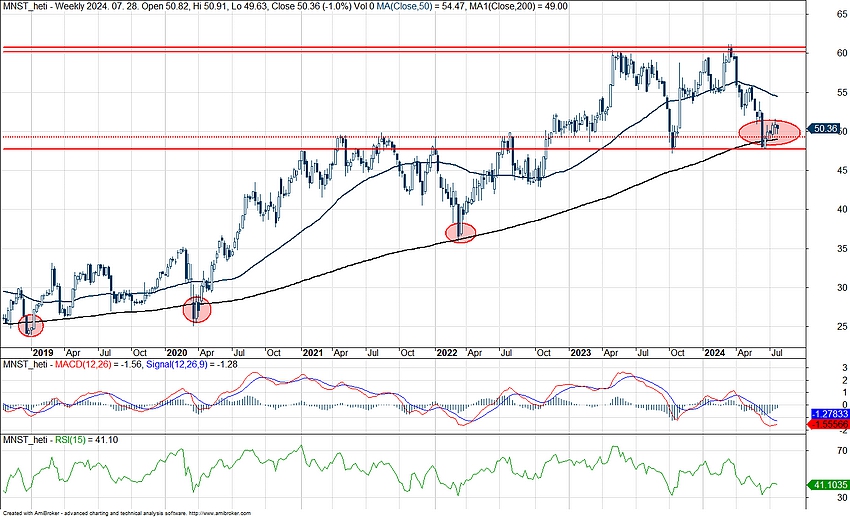Click the red ellipse marker near July 2024
The width and height of the screenshot is (850, 517).
[769, 131]
